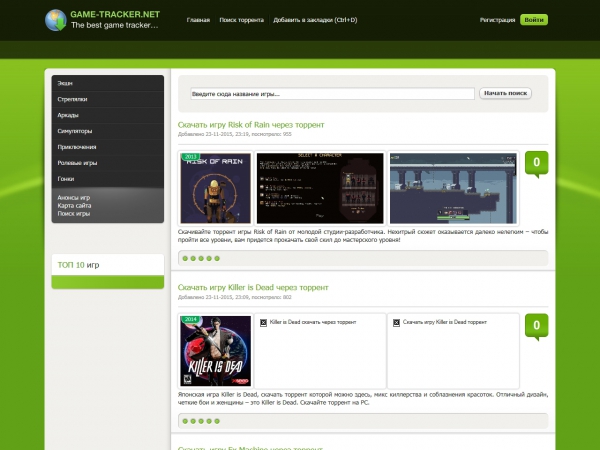The image size is (600, 450).
Task: Rate Risk of Rain with the first rating dot
Action: click(x=185, y=258)
